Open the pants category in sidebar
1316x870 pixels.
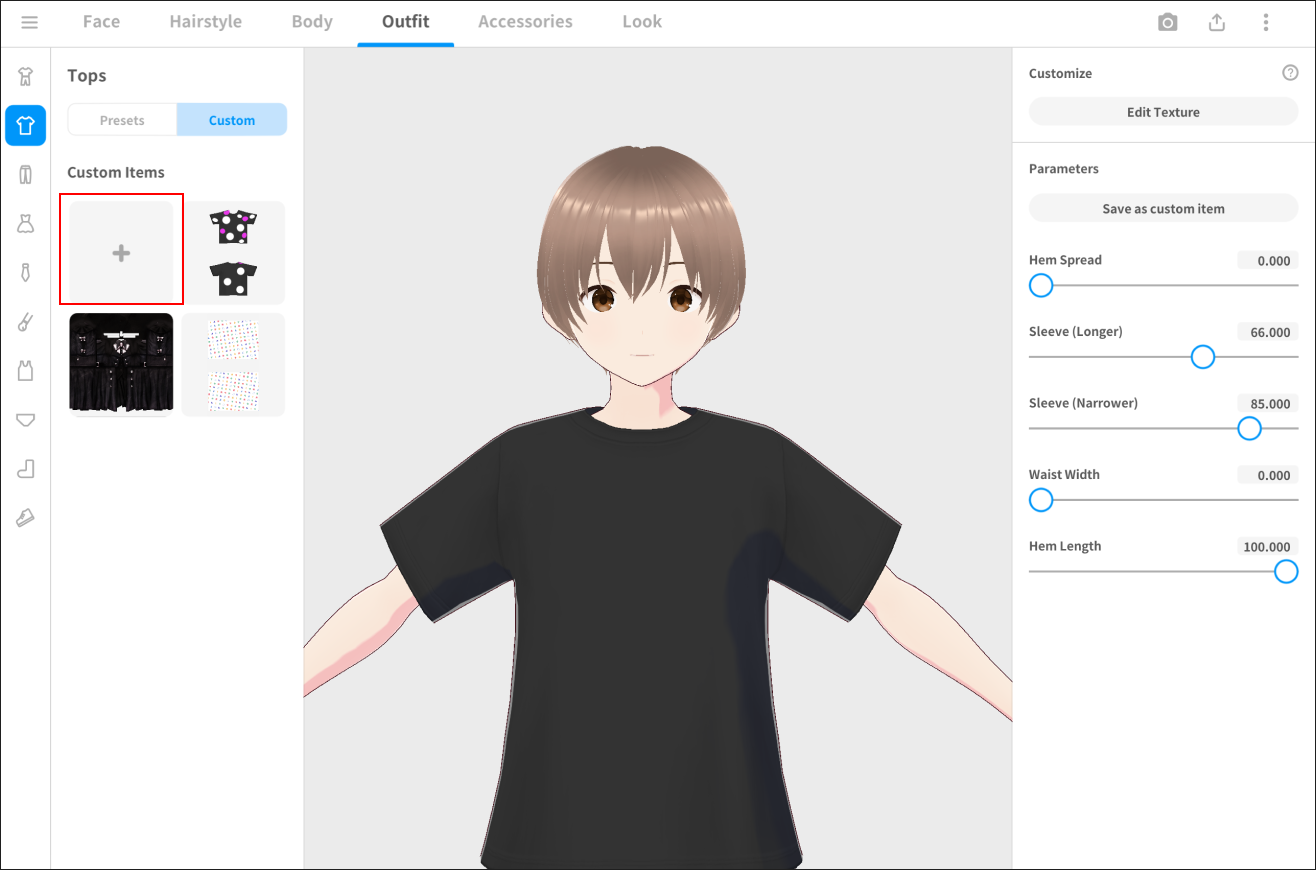(x=26, y=175)
